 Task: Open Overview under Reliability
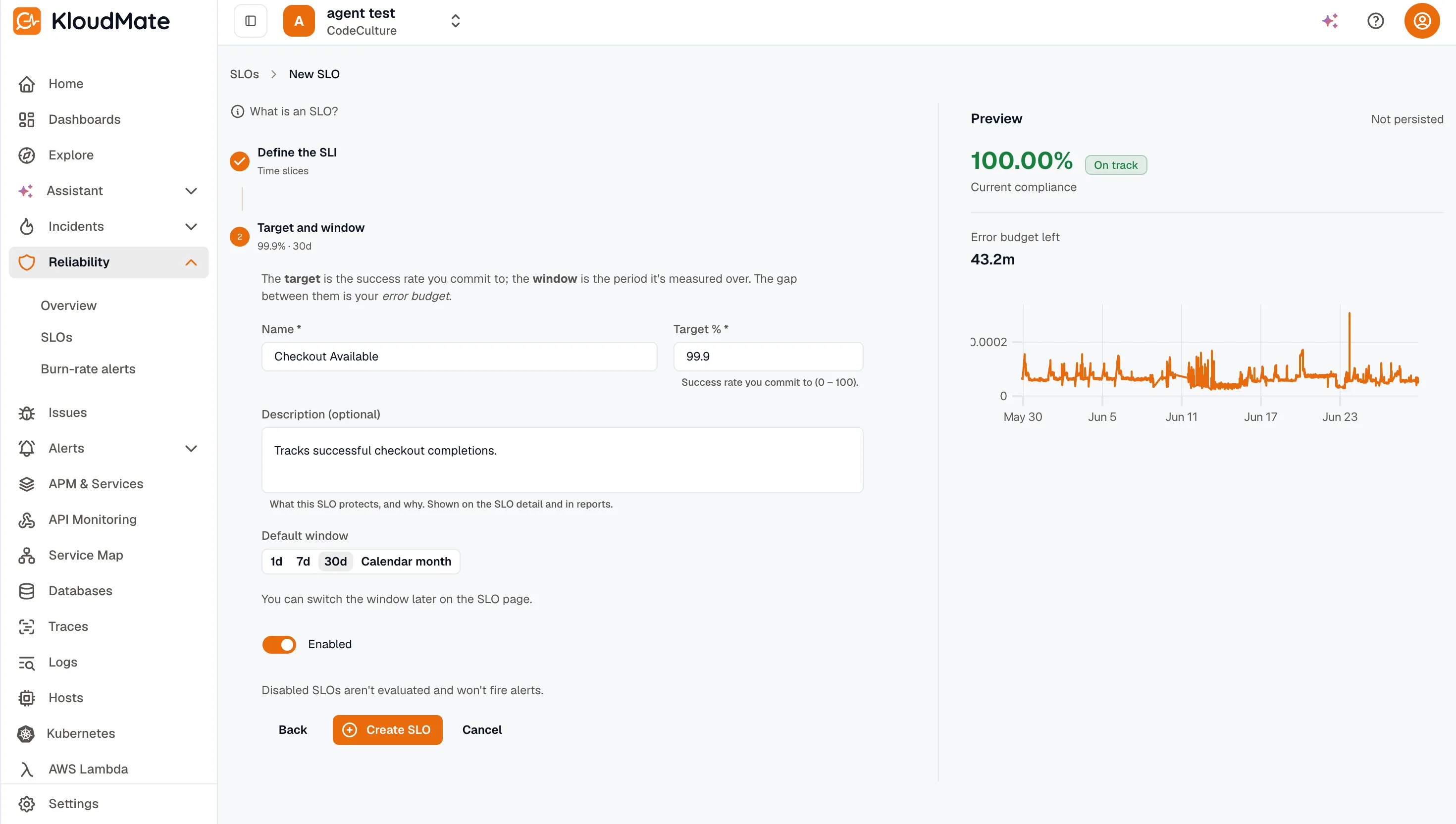tap(68, 306)
